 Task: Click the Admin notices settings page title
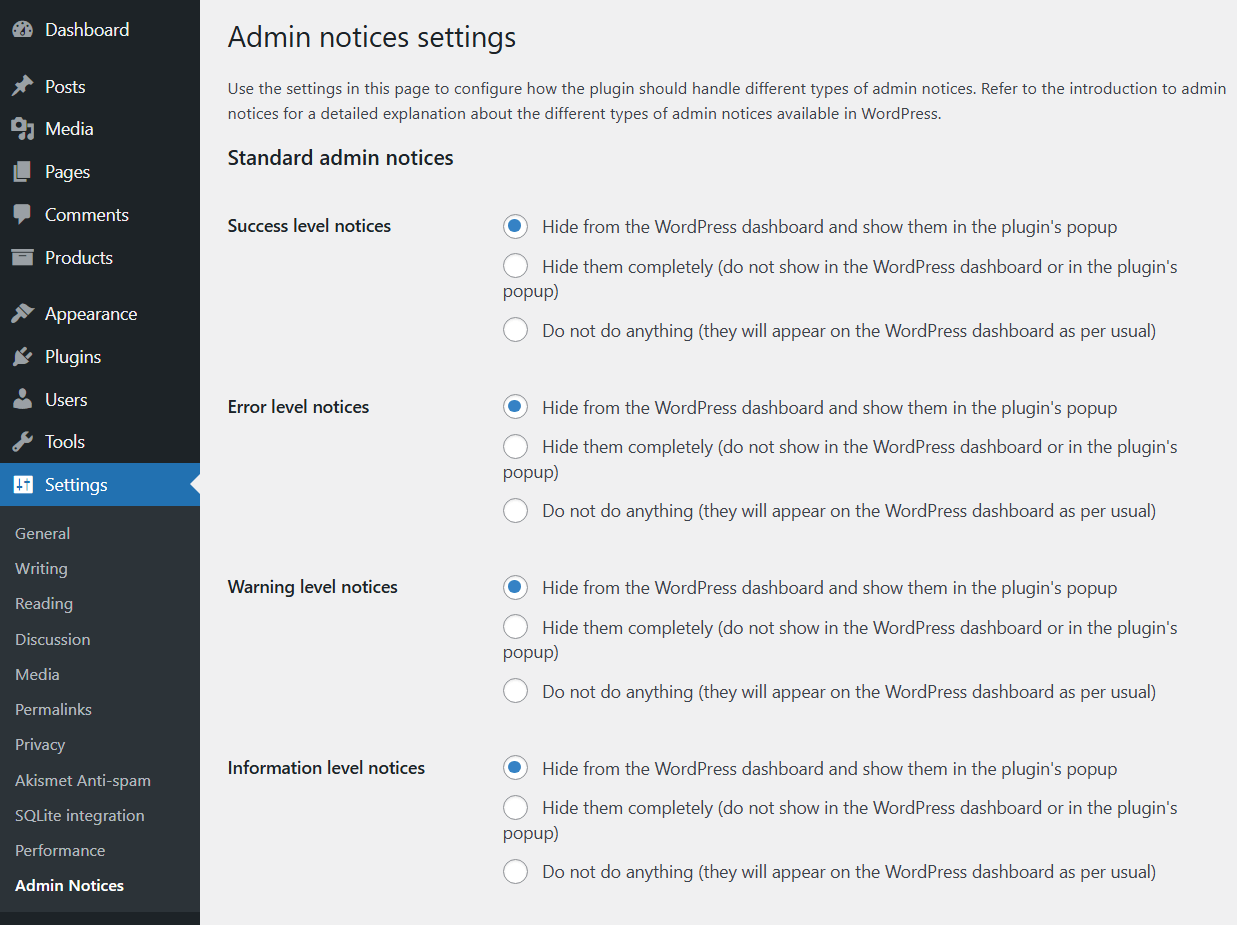pos(372,38)
